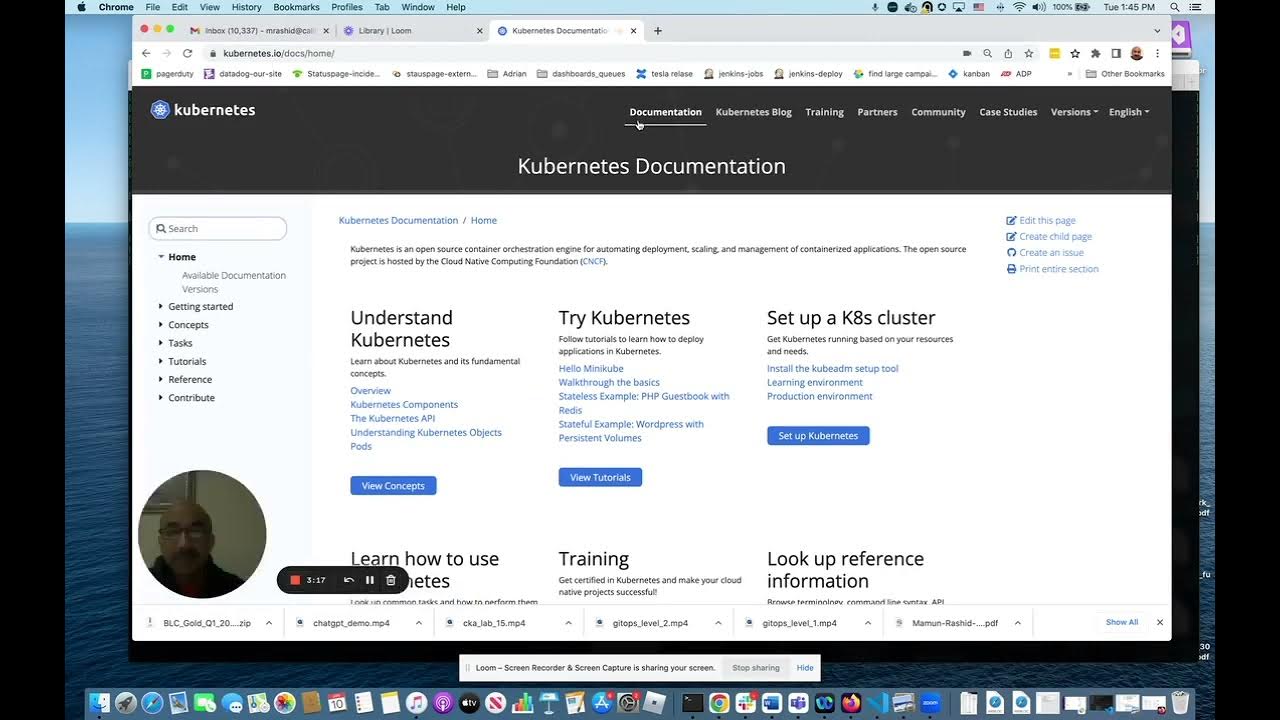Click the documentation Search field
This screenshot has width=1280, height=720.
pyautogui.click(x=218, y=229)
